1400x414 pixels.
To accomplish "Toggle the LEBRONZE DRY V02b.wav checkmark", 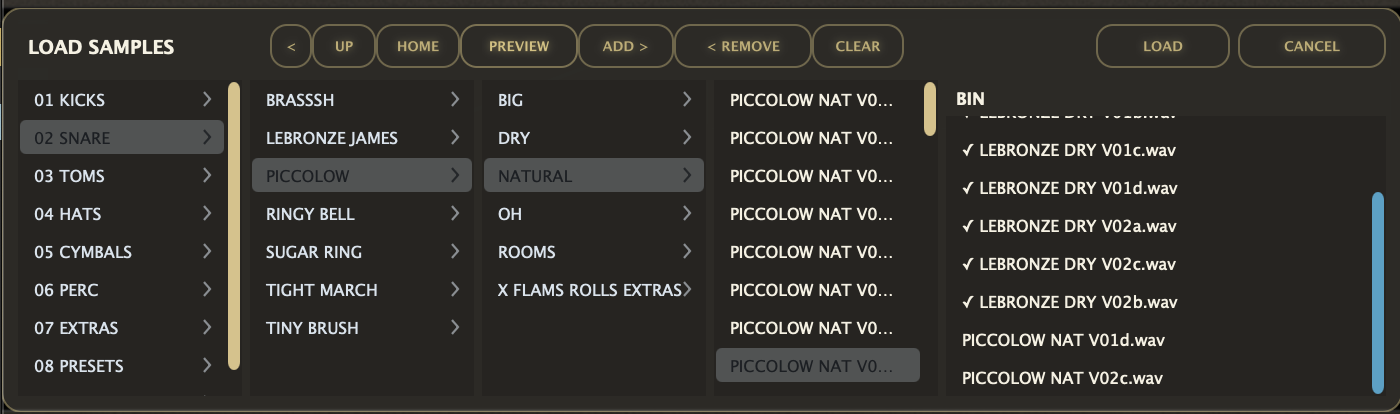I will tap(967, 302).
